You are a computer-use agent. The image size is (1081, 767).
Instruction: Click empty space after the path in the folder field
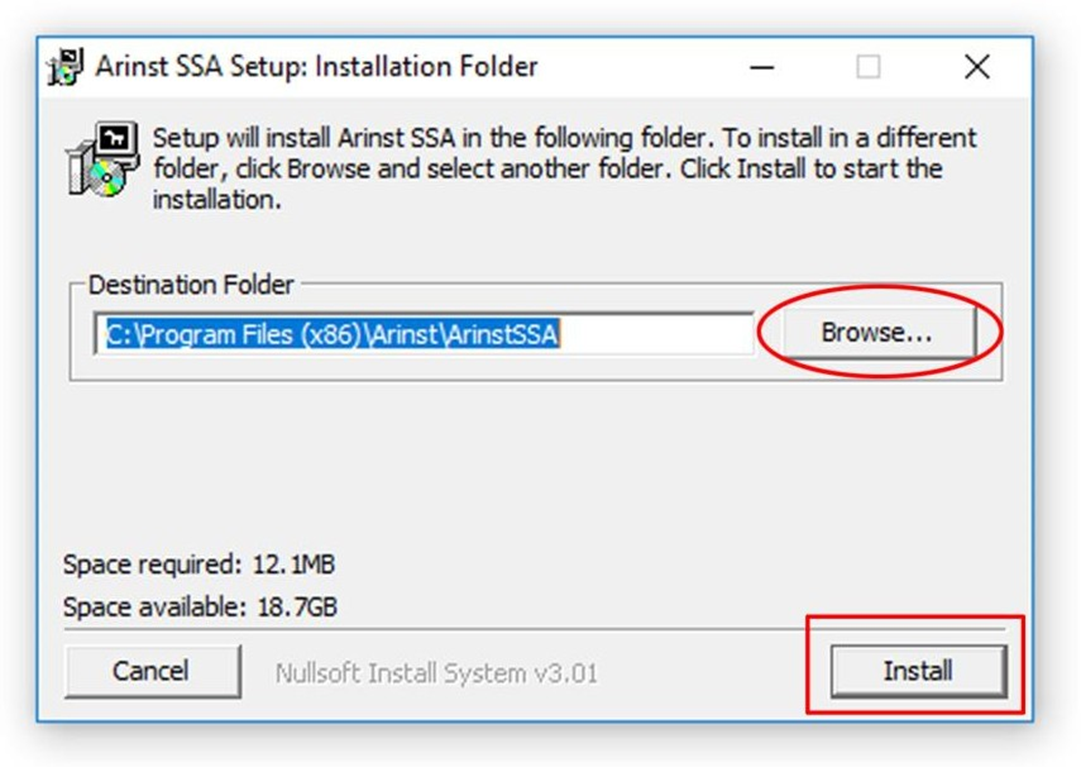click(660, 334)
